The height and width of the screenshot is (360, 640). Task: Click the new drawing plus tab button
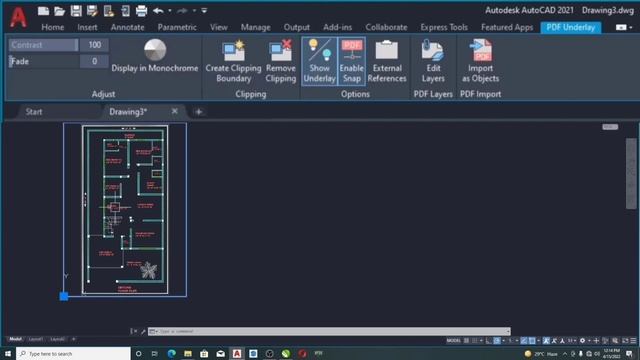199,111
